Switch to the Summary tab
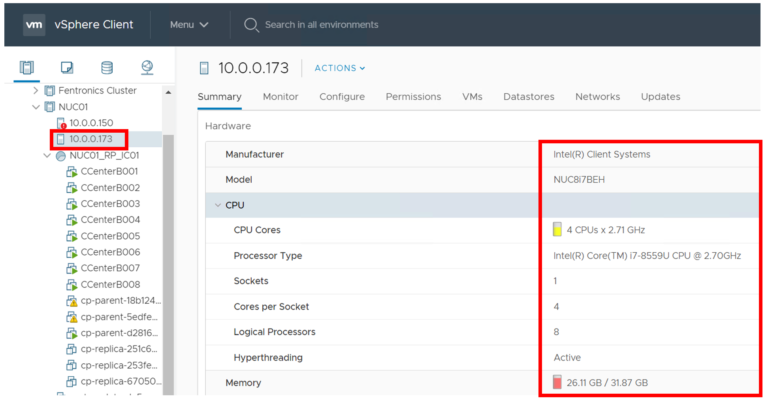This screenshot has width=768, height=400. point(219,97)
